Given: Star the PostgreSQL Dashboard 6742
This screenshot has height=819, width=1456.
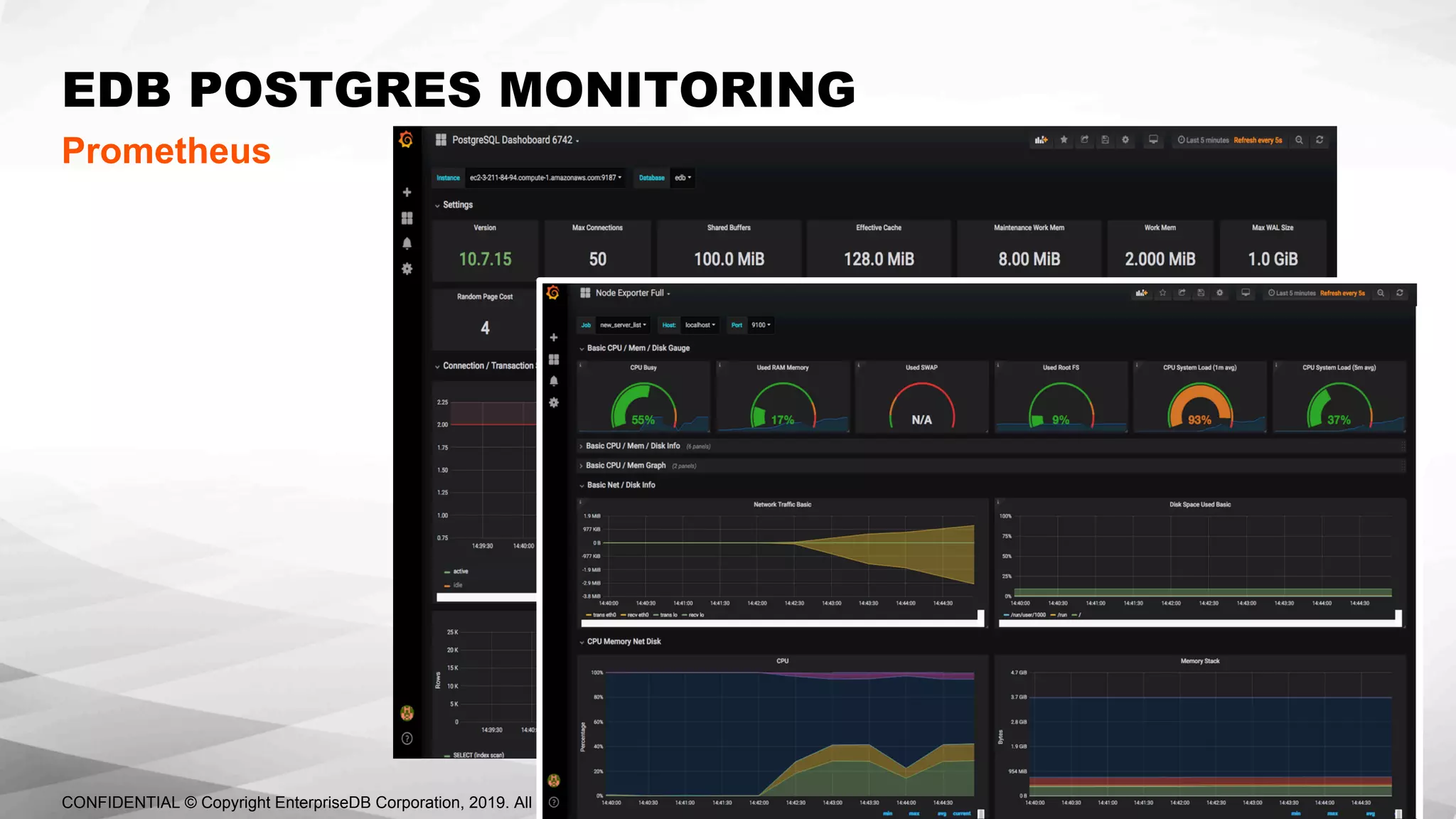Looking at the screenshot, I should pyautogui.click(x=1064, y=140).
